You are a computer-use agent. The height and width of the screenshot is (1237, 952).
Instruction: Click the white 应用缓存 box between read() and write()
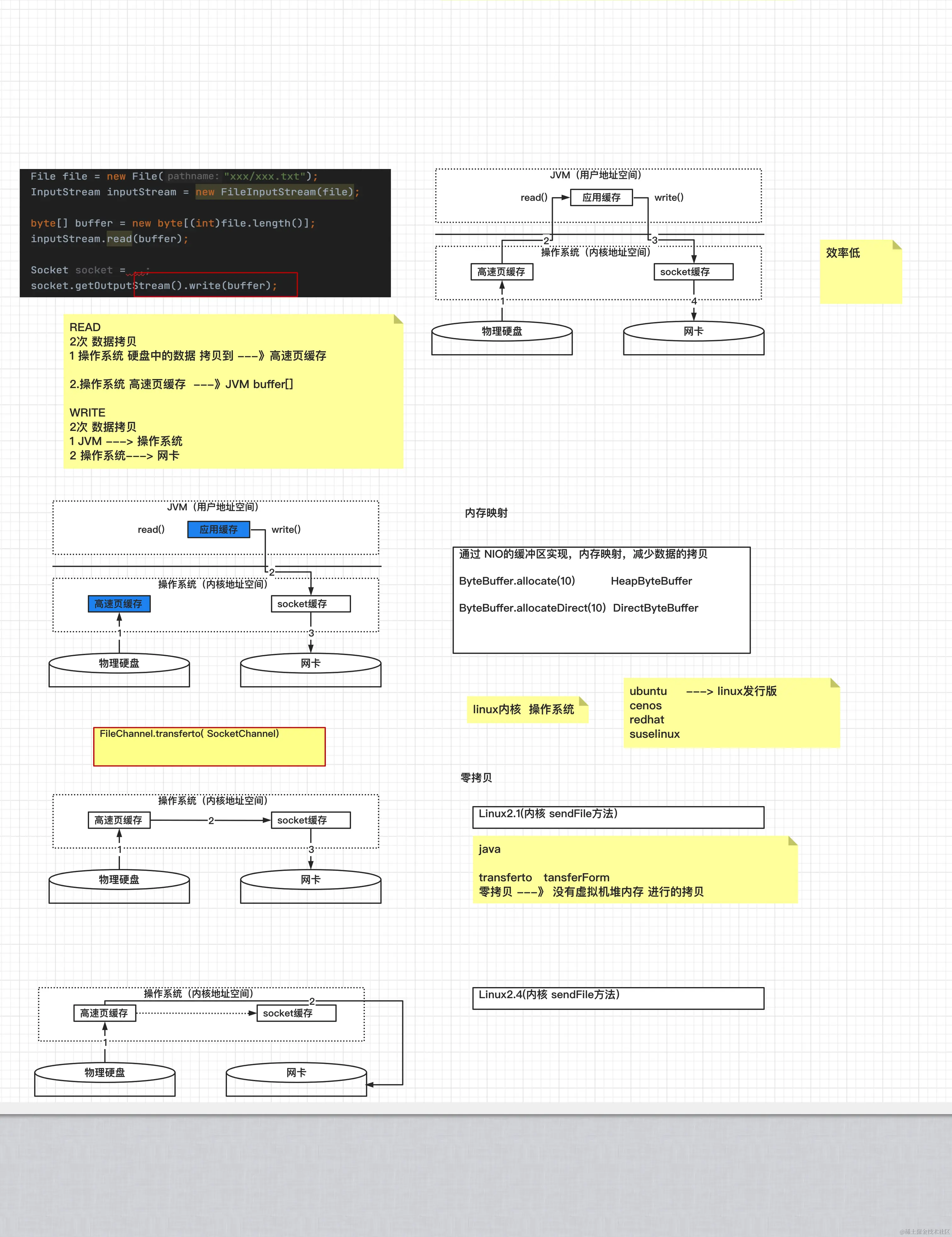click(601, 198)
